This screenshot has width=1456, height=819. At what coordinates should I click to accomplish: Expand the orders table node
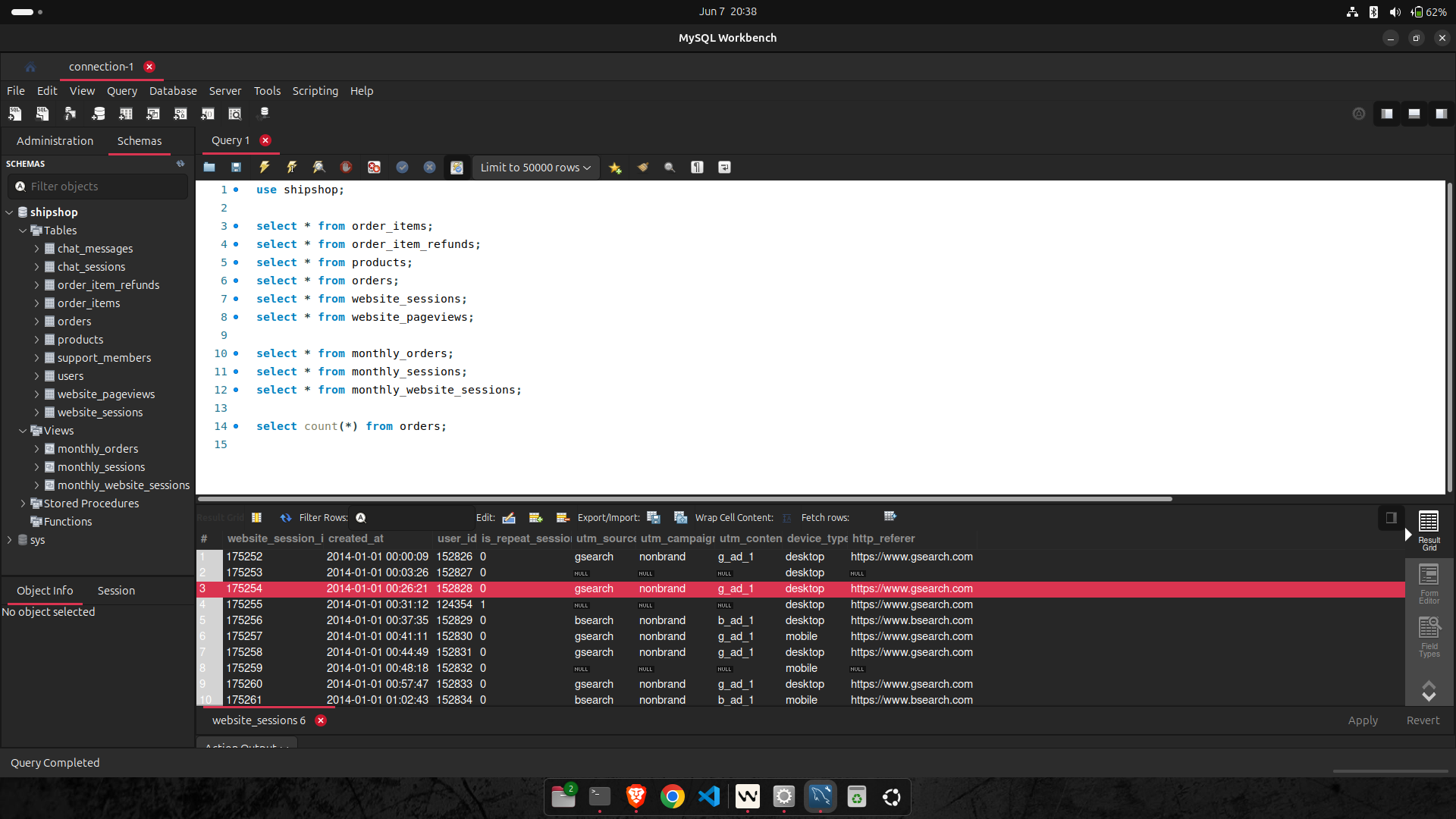(36, 322)
